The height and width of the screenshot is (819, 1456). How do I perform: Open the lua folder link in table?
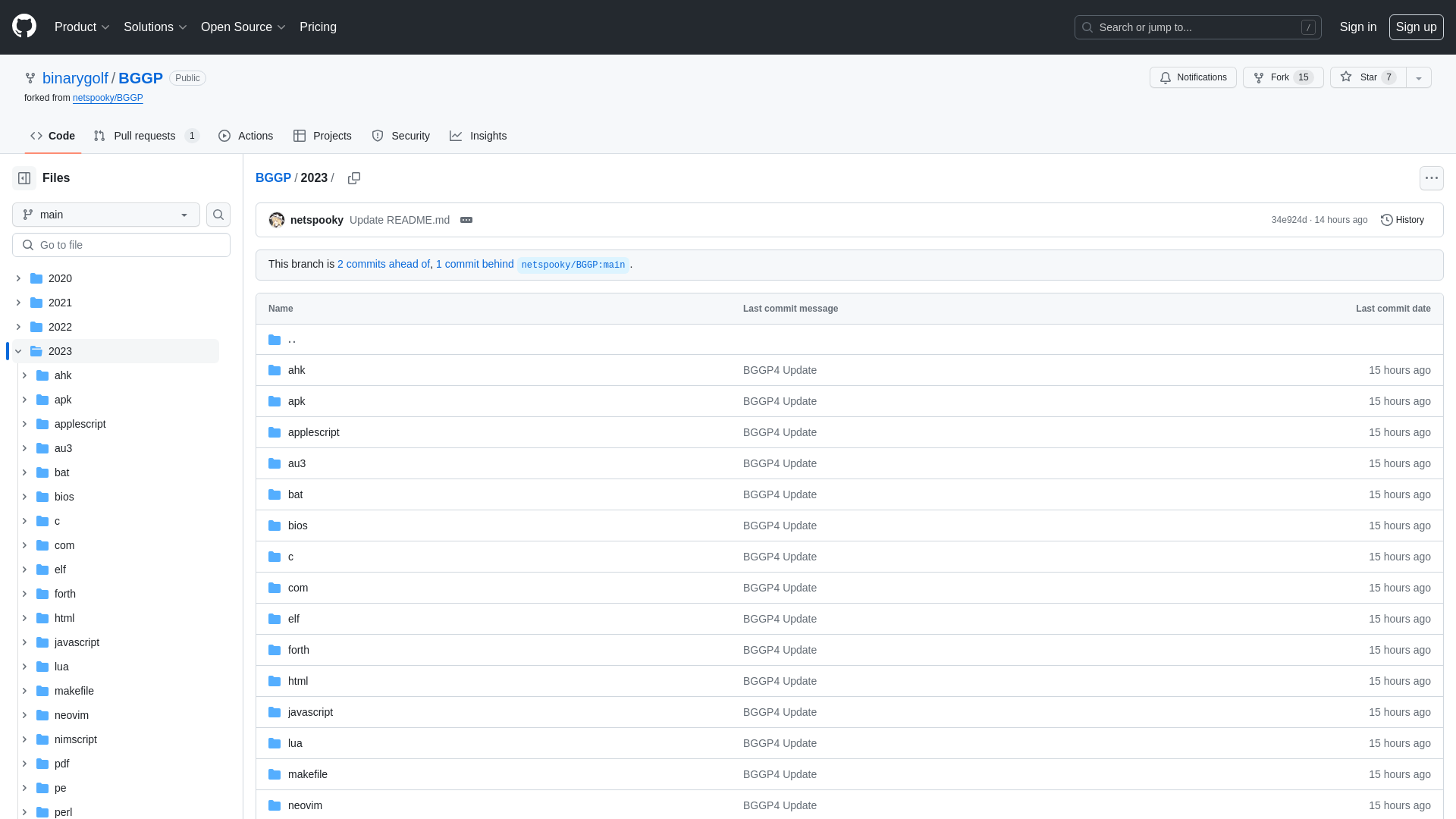click(x=295, y=743)
